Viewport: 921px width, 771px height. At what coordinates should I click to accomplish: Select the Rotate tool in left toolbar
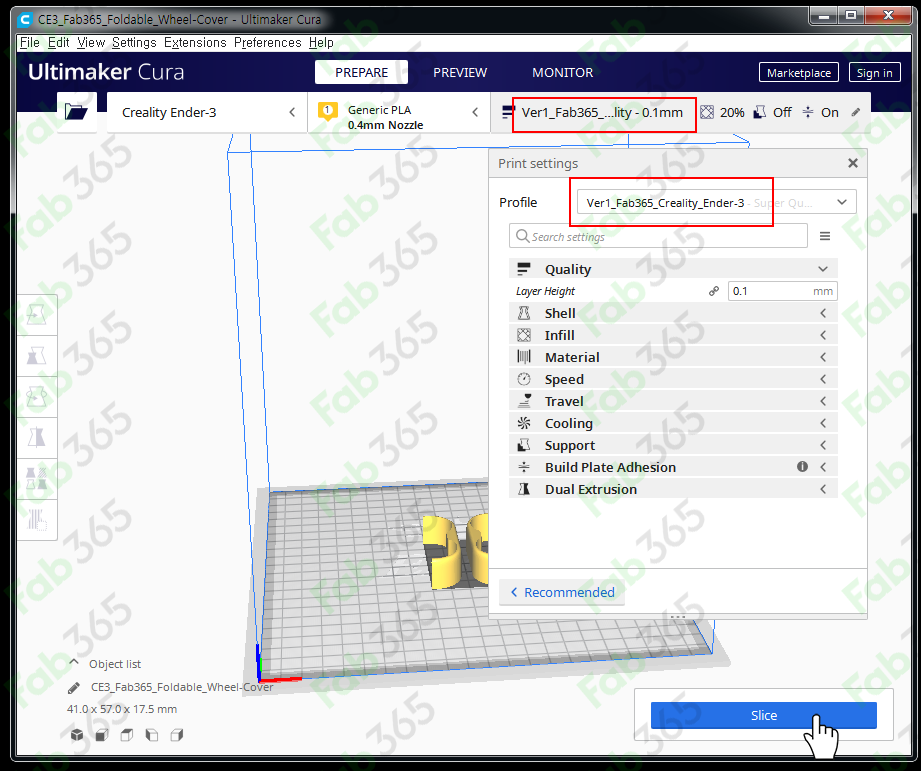coord(36,398)
